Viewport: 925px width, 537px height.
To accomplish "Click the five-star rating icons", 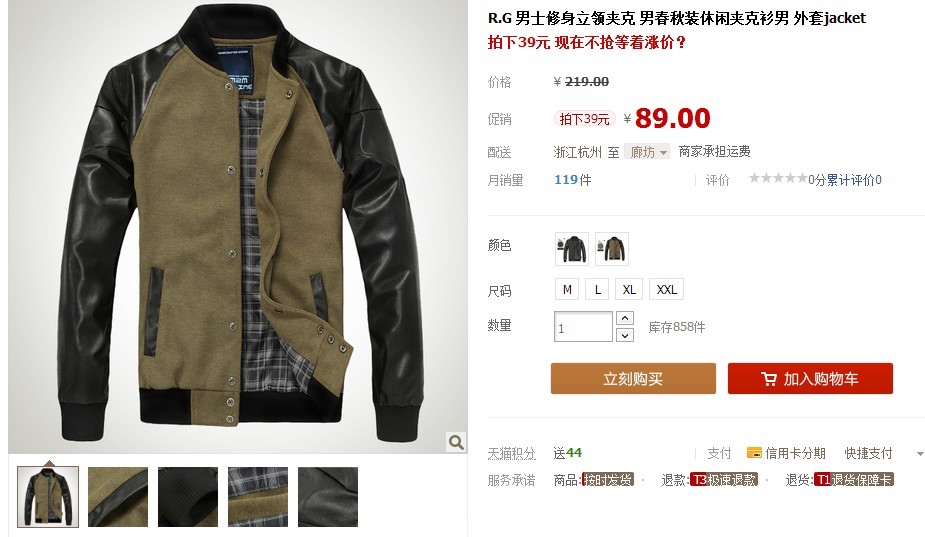I will (778, 178).
